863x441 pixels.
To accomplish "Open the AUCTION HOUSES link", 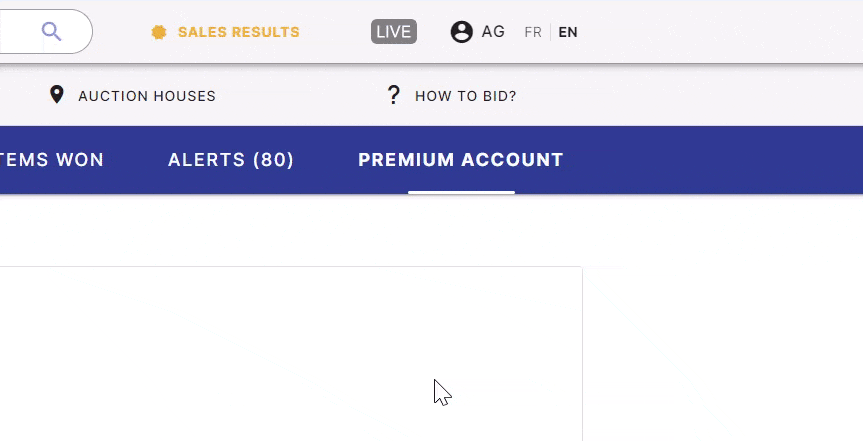I will [x=147, y=96].
